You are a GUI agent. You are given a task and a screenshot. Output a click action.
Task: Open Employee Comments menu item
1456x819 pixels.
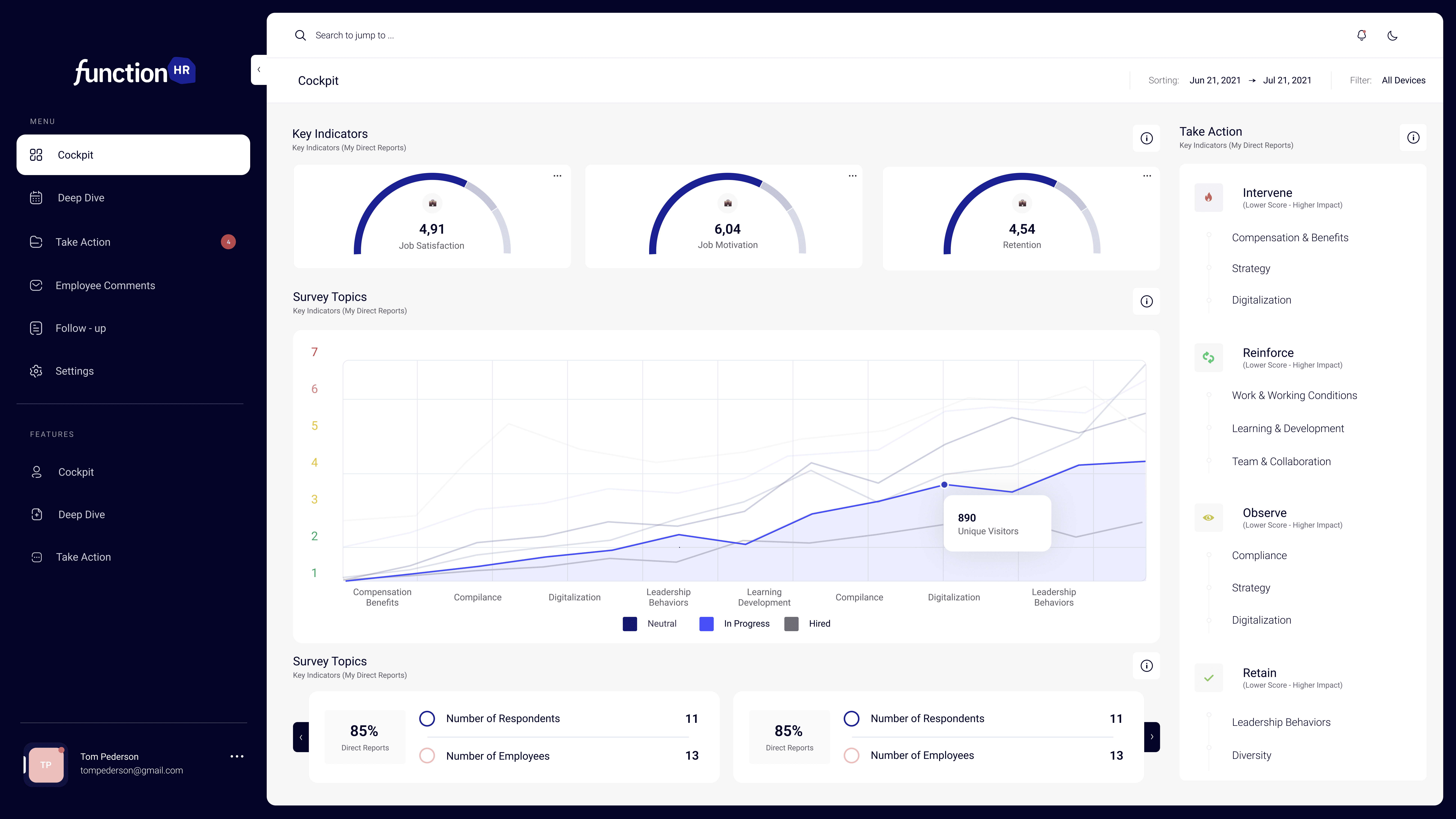coord(105,286)
